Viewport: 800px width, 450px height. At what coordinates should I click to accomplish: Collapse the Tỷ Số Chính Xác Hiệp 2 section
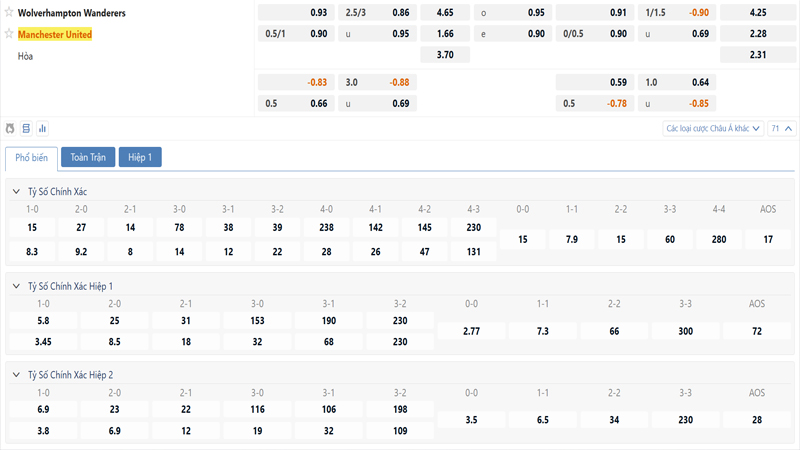[16, 374]
